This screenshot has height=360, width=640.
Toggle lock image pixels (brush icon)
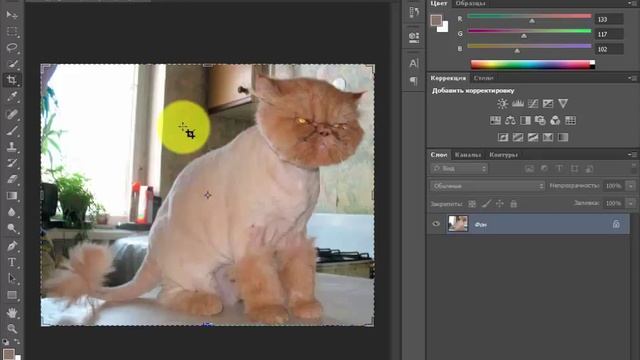click(x=486, y=204)
